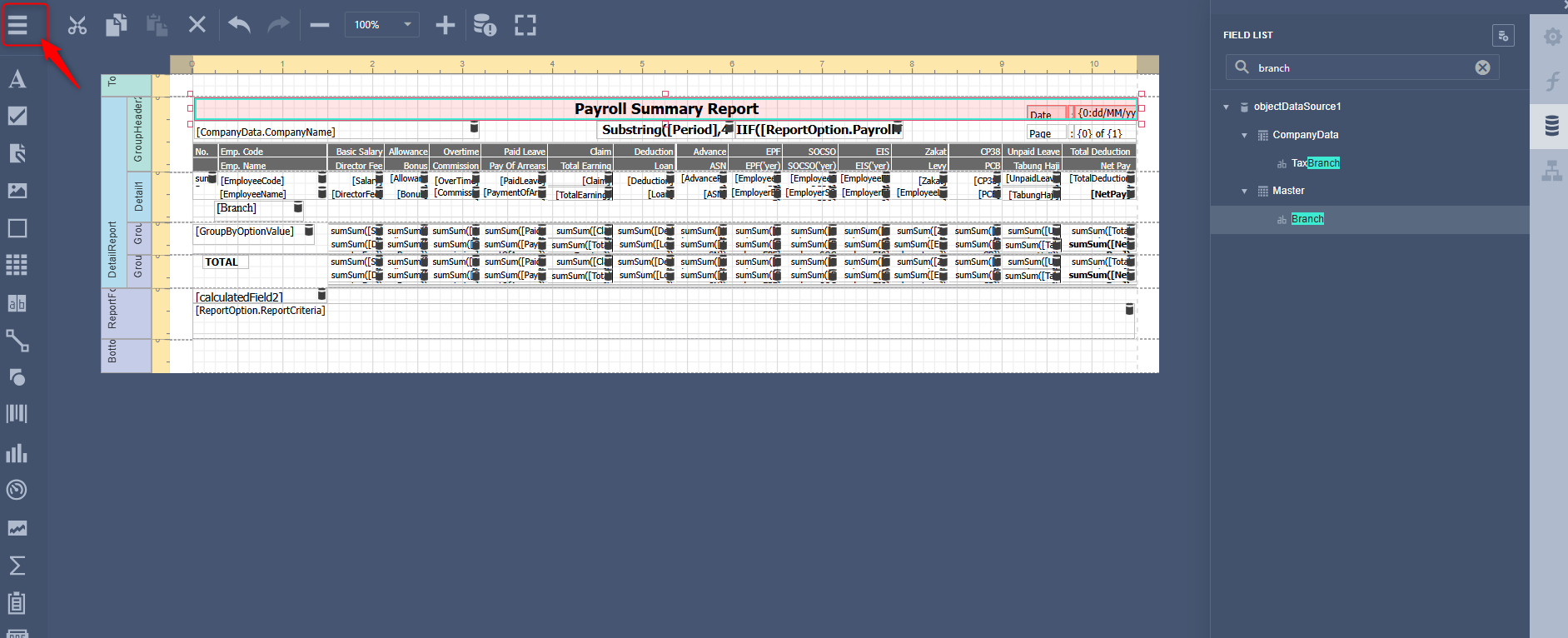Open the Properties gear tab
The image size is (1568, 638).
point(1552,37)
